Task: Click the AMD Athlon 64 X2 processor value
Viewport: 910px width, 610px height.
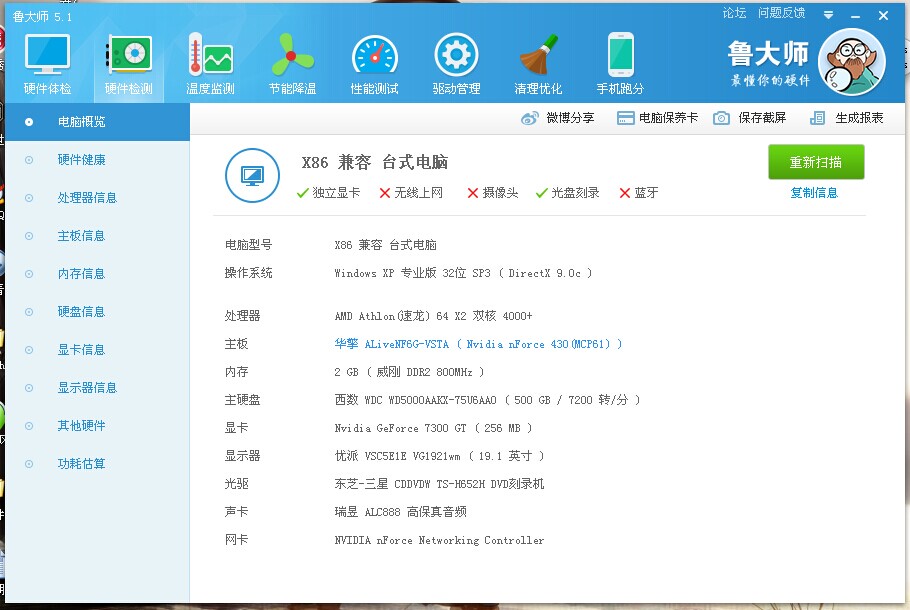Action: click(x=434, y=316)
